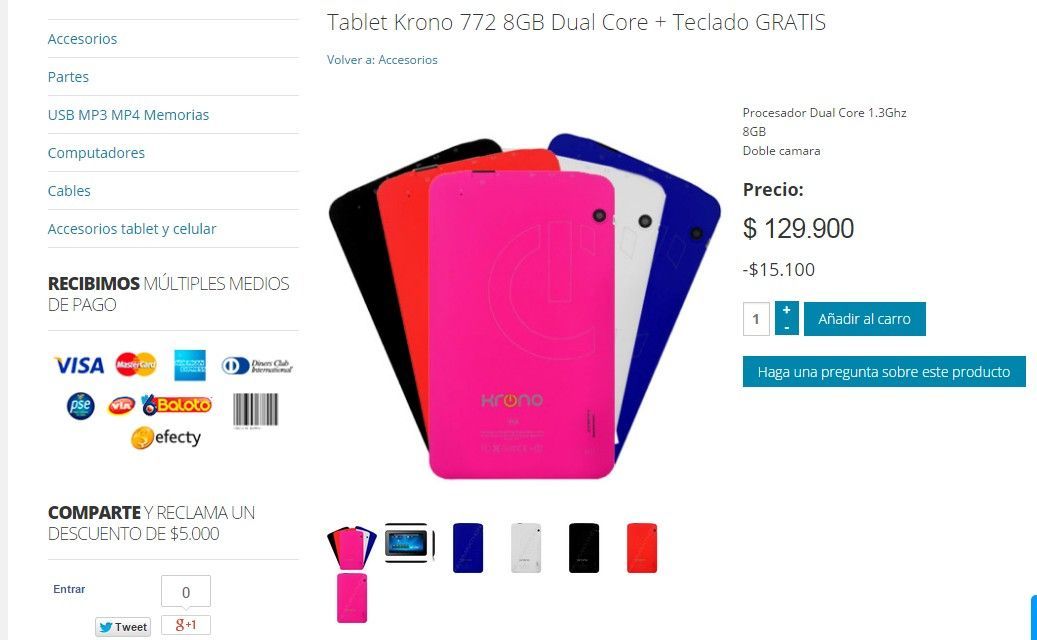The image size is (1037, 640).
Task: Increase quantity with the plus stepper
Action: pos(786,310)
